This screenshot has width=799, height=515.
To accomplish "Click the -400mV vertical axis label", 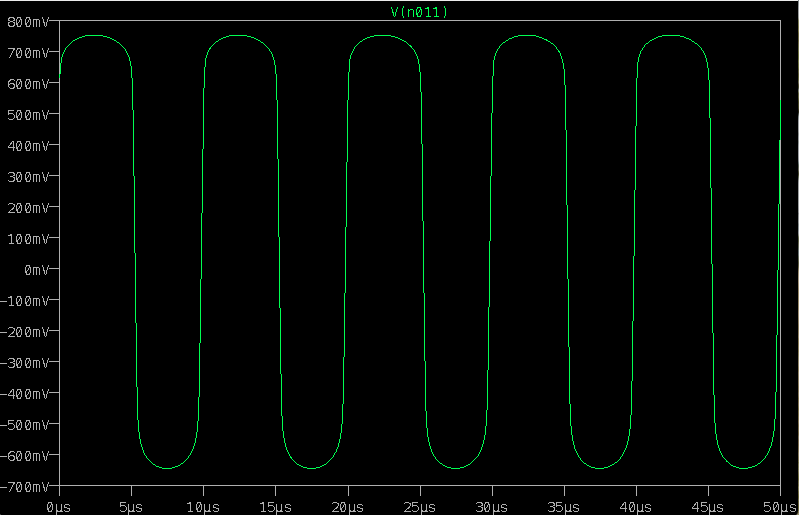I will pyautogui.click(x=25, y=394).
